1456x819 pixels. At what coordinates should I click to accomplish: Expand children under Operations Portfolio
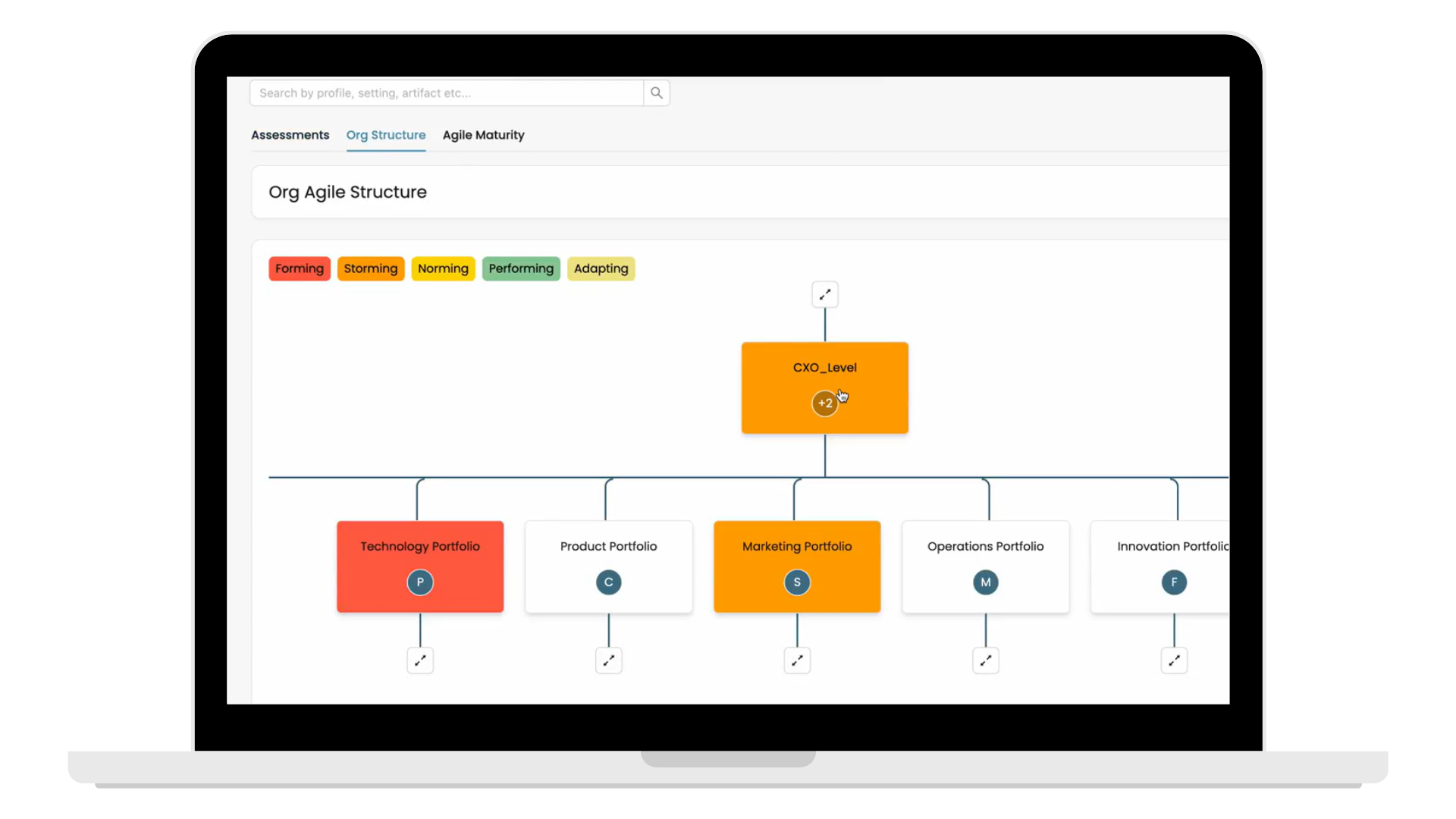(985, 661)
